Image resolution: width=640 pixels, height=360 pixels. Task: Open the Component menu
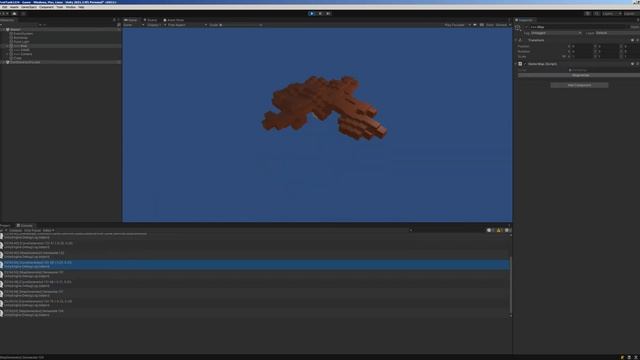click(x=46, y=7)
